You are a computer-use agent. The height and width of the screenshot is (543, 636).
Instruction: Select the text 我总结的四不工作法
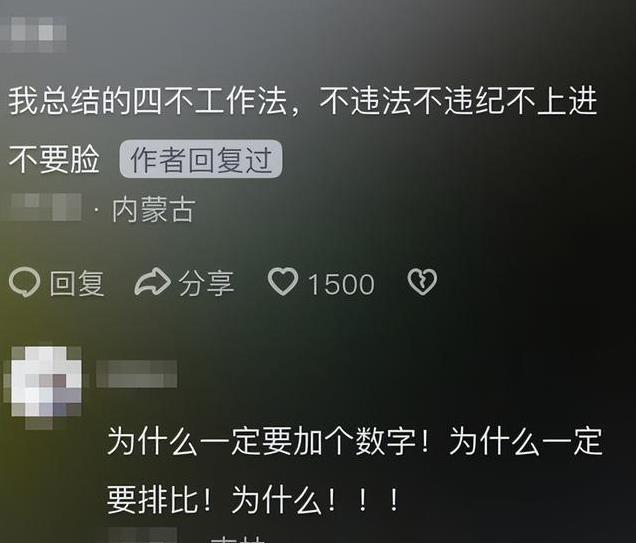click(148, 101)
